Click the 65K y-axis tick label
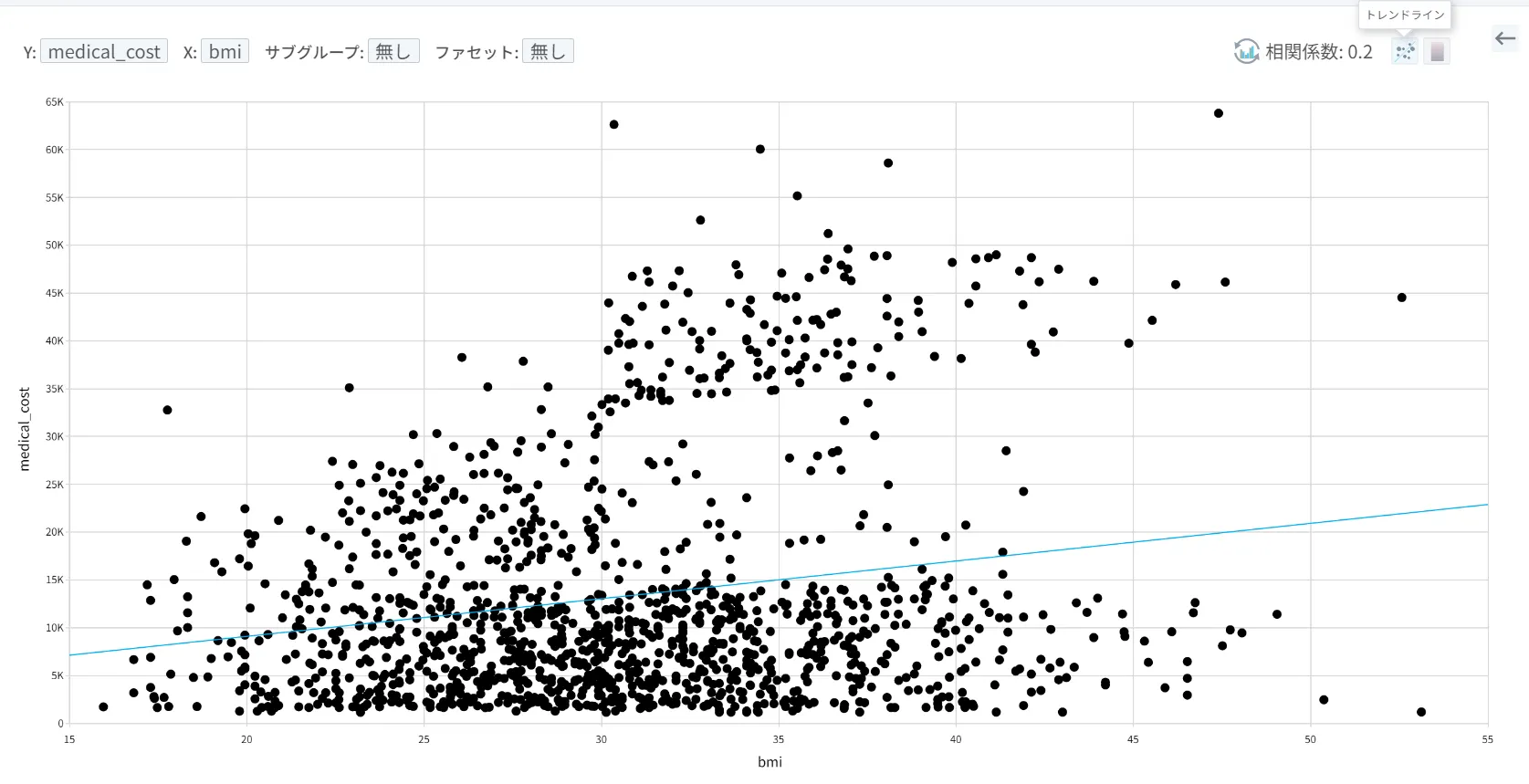This screenshot has height=784, width=1529. coord(55,102)
